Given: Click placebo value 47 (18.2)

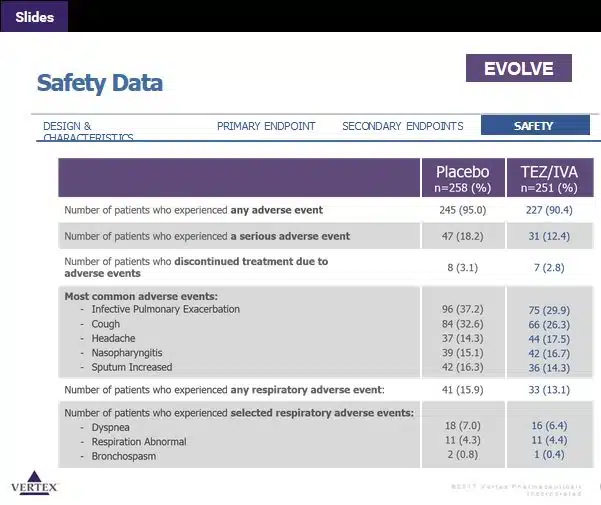Looking at the screenshot, I should click(x=462, y=236).
